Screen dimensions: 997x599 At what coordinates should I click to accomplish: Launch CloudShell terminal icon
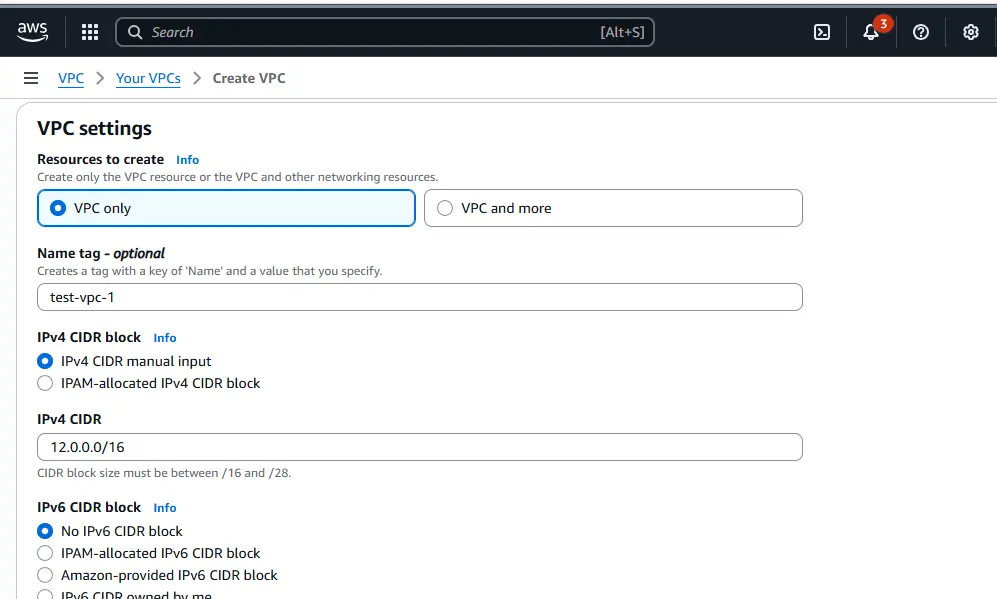(822, 32)
